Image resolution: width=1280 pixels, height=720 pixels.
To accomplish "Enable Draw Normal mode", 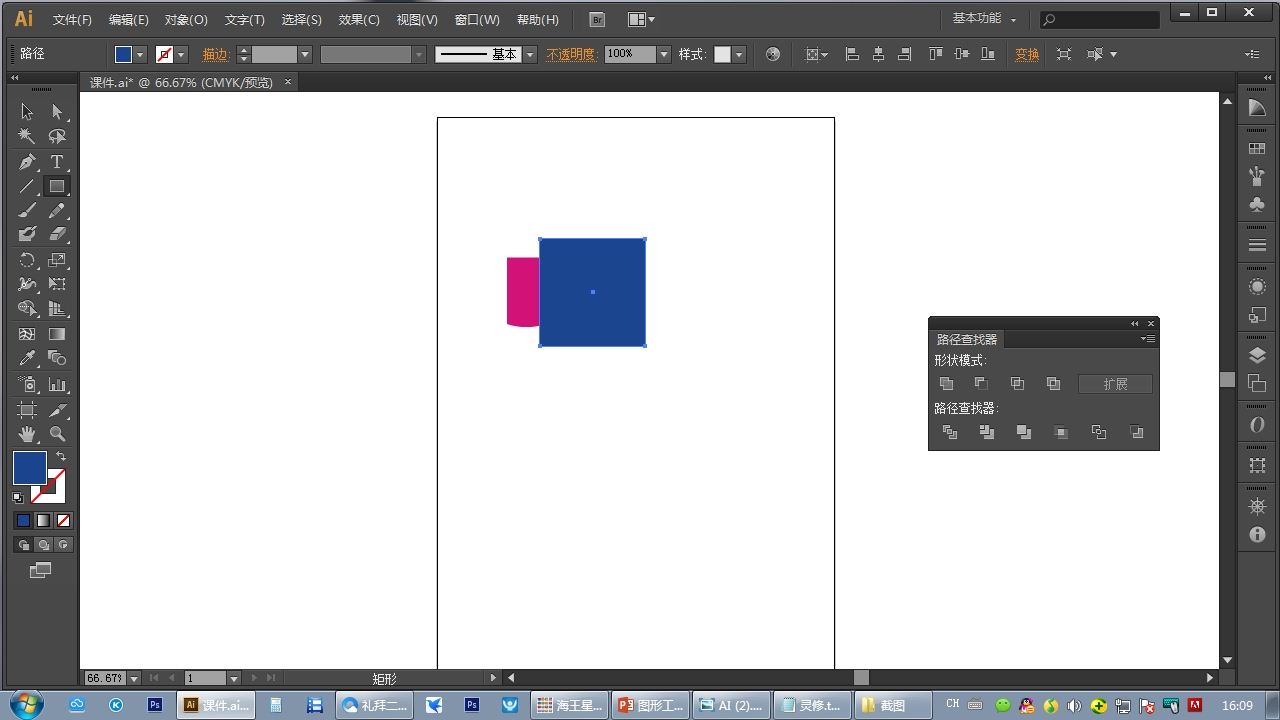I will [x=23, y=545].
